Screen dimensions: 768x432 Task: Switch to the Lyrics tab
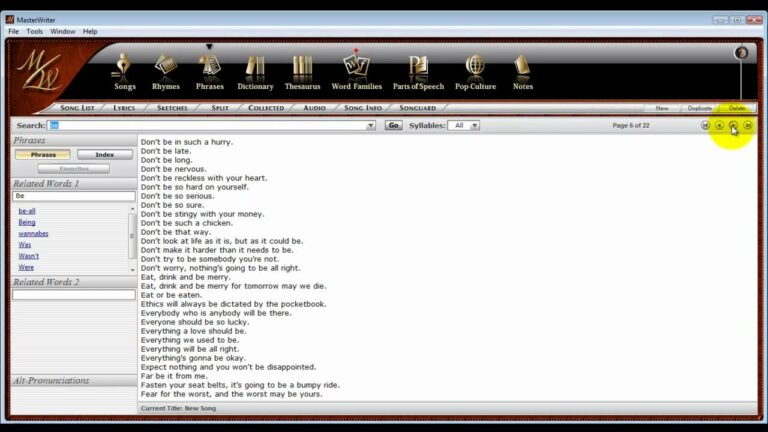point(124,108)
